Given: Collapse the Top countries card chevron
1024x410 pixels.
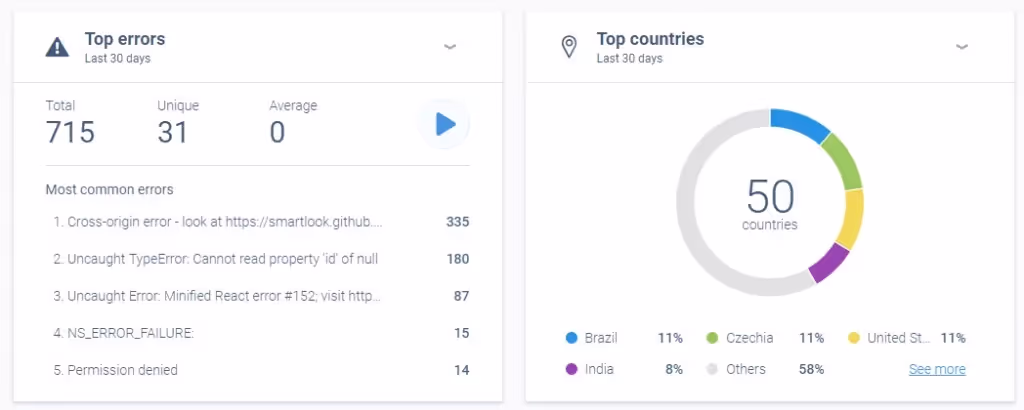Looking at the screenshot, I should tap(962, 47).
